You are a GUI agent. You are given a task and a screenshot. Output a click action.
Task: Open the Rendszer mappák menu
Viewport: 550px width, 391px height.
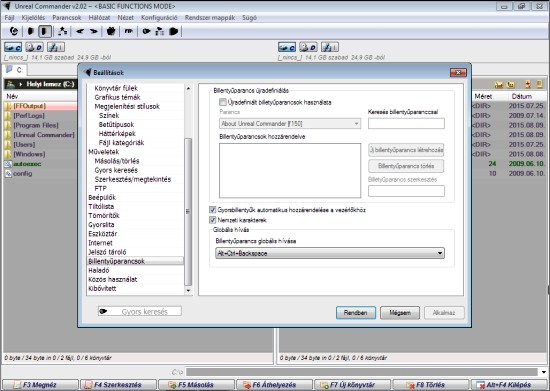(x=210, y=18)
